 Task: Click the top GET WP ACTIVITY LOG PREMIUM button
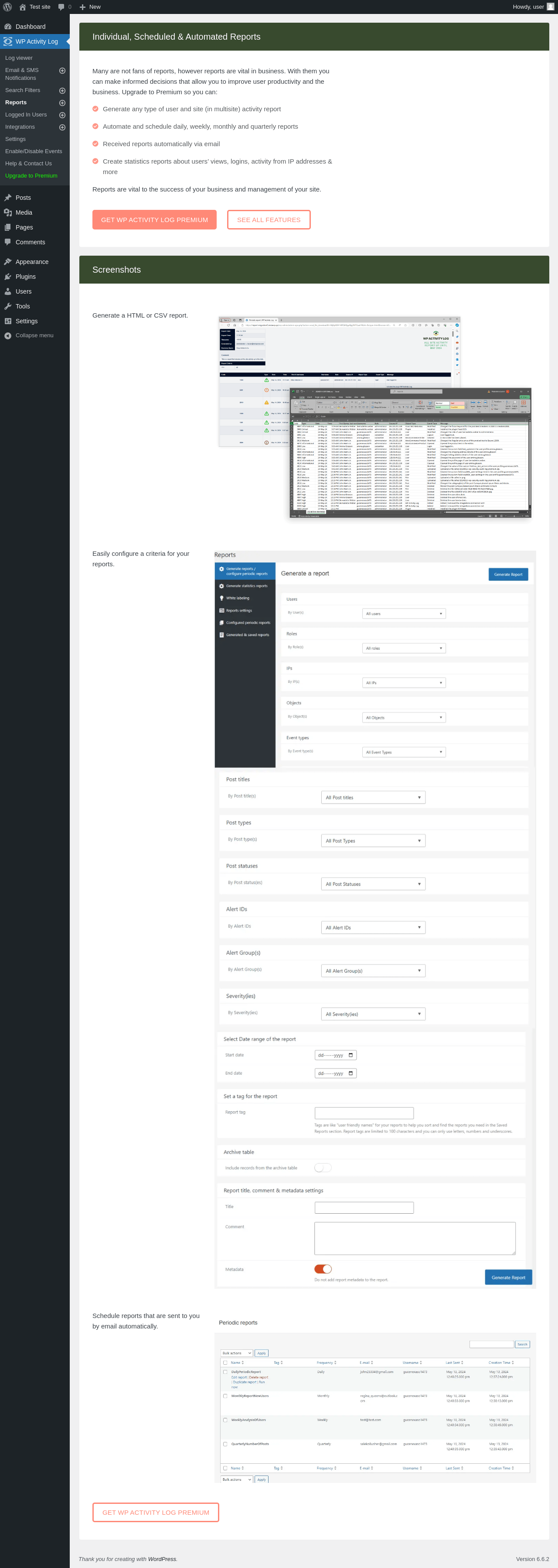(155, 220)
